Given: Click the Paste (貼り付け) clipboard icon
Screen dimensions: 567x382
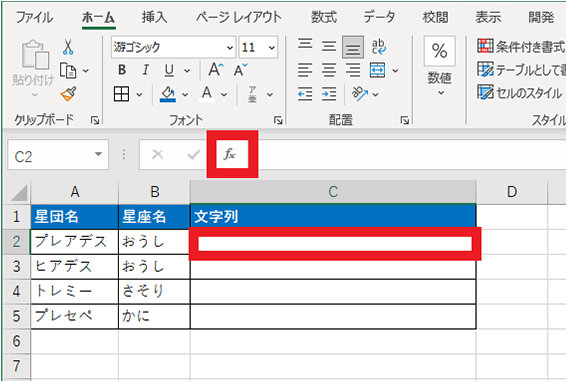Looking at the screenshot, I should (x=35, y=55).
